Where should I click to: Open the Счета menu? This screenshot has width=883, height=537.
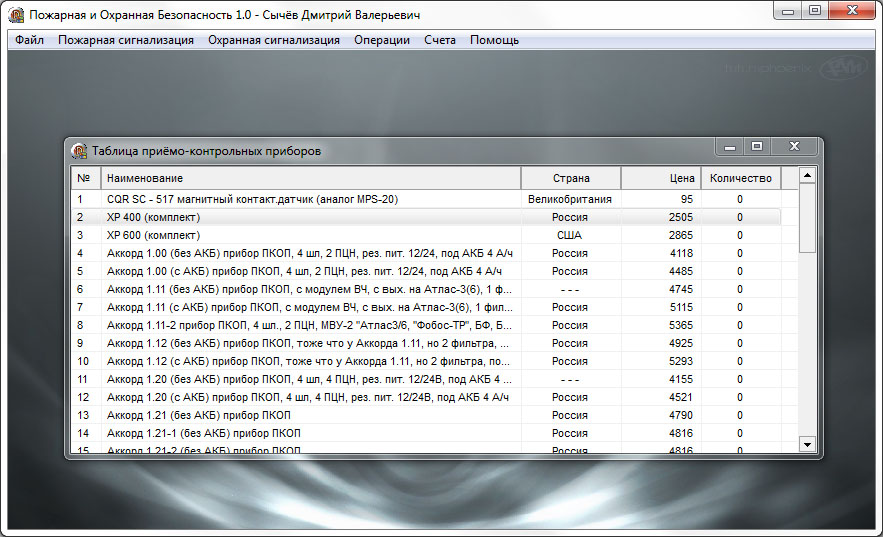pos(439,40)
